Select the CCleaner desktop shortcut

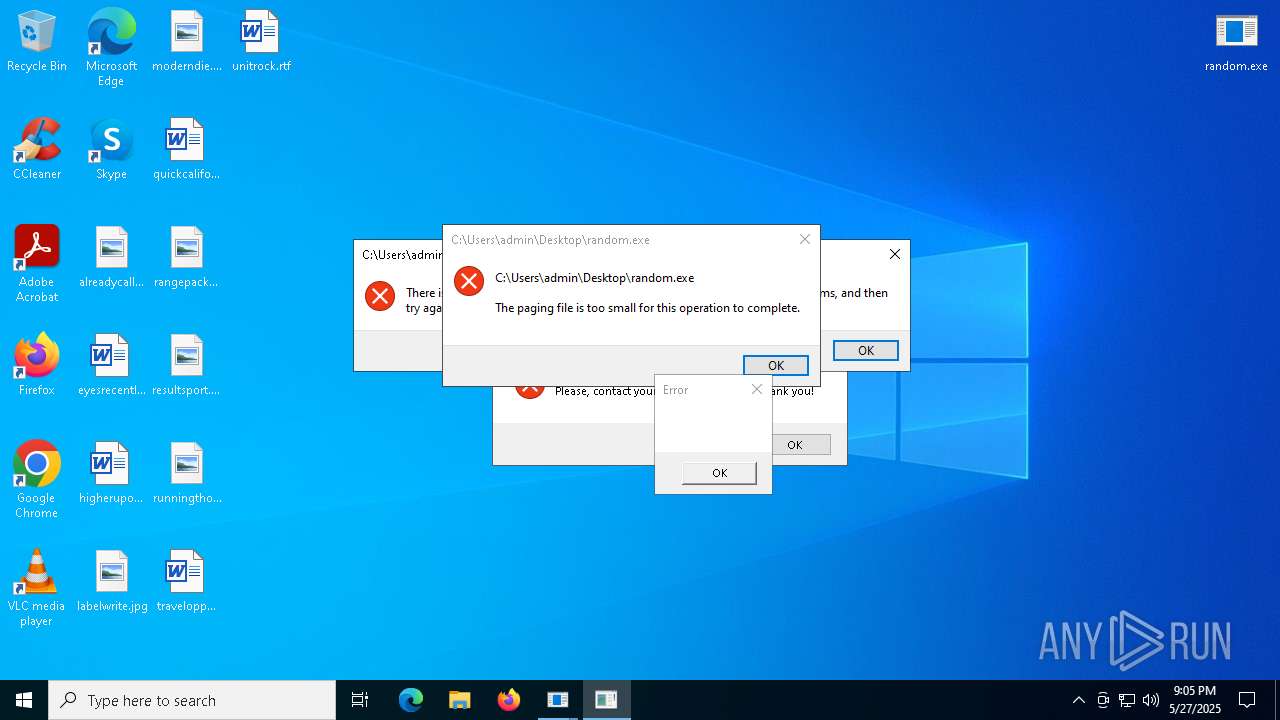[x=37, y=150]
